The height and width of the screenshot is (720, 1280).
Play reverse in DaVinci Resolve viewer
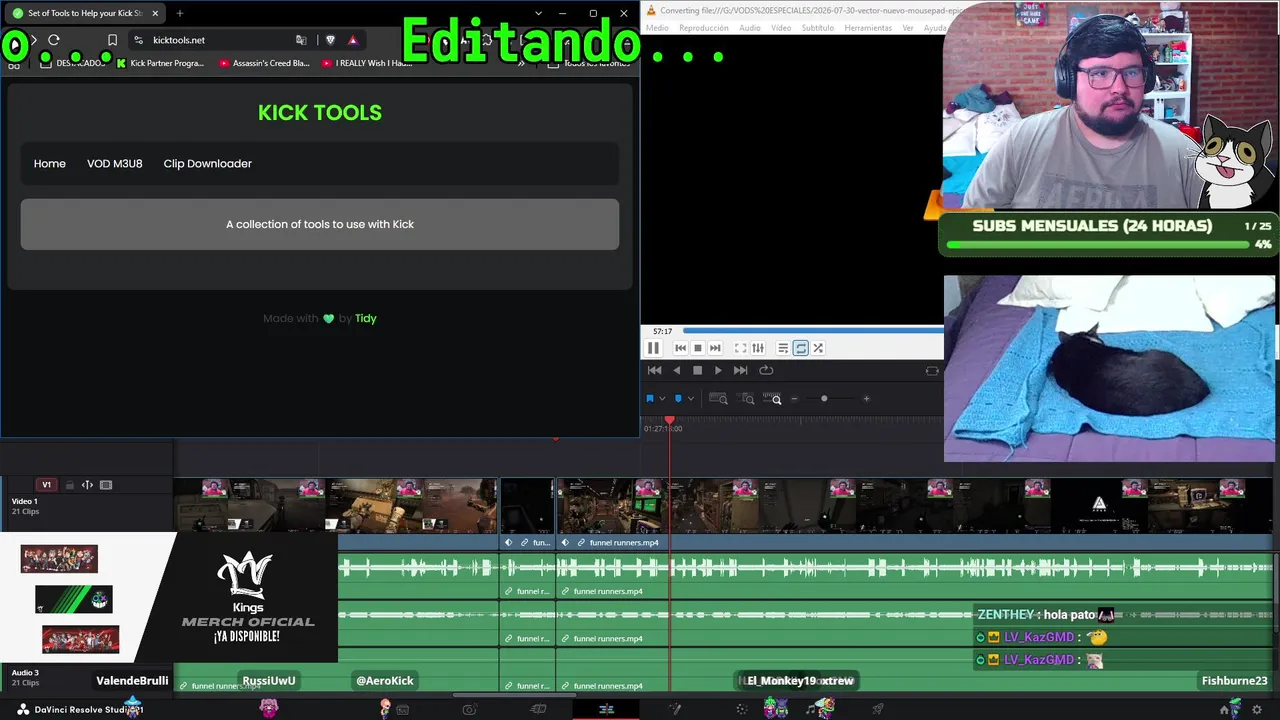click(677, 370)
